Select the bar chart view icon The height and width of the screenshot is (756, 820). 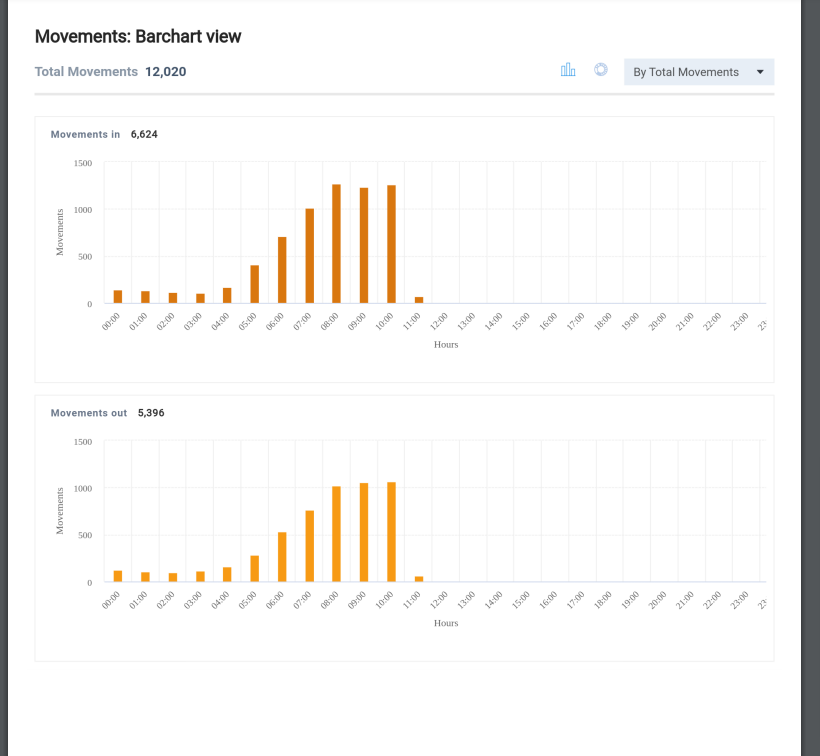(x=568, y=70)
